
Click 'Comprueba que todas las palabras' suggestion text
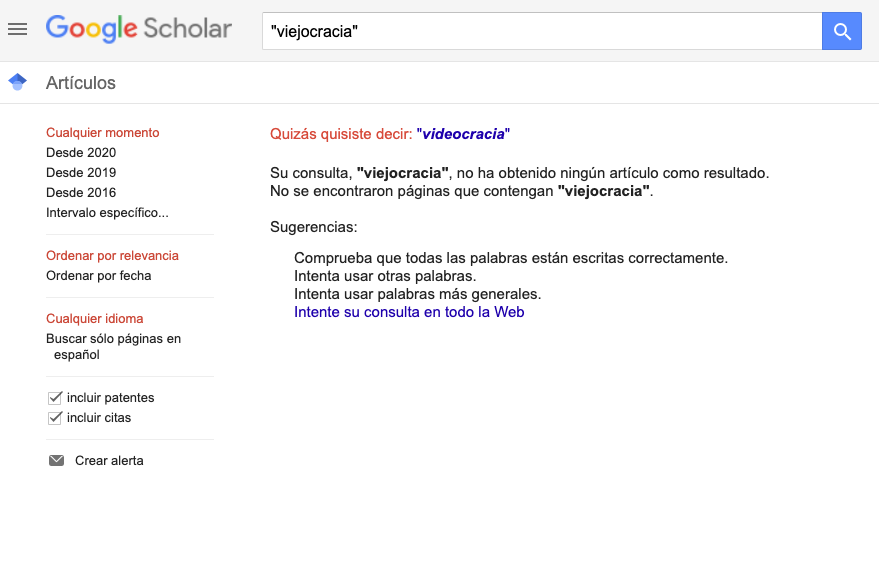[511, 258]
